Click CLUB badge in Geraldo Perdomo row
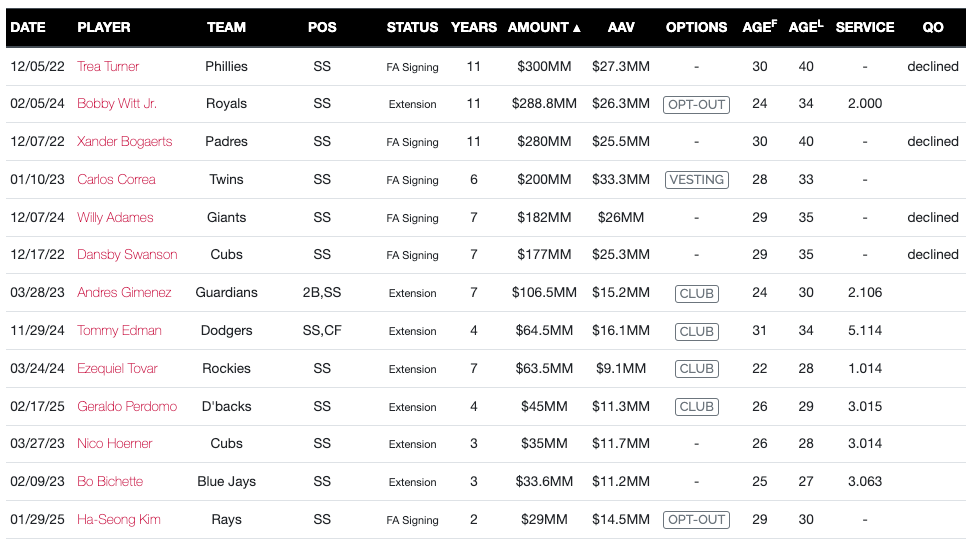The image size is (973, 541). [x=696, y=406]
